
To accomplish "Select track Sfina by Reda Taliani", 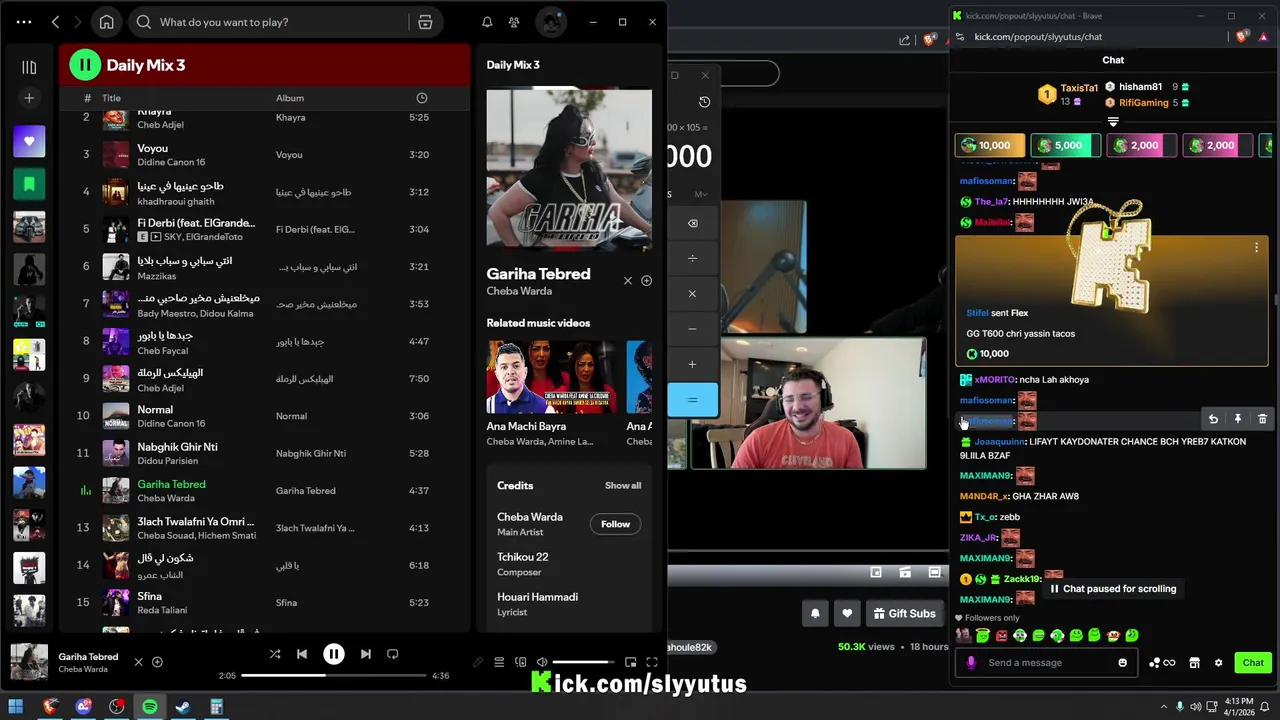I will coord(265,602).
